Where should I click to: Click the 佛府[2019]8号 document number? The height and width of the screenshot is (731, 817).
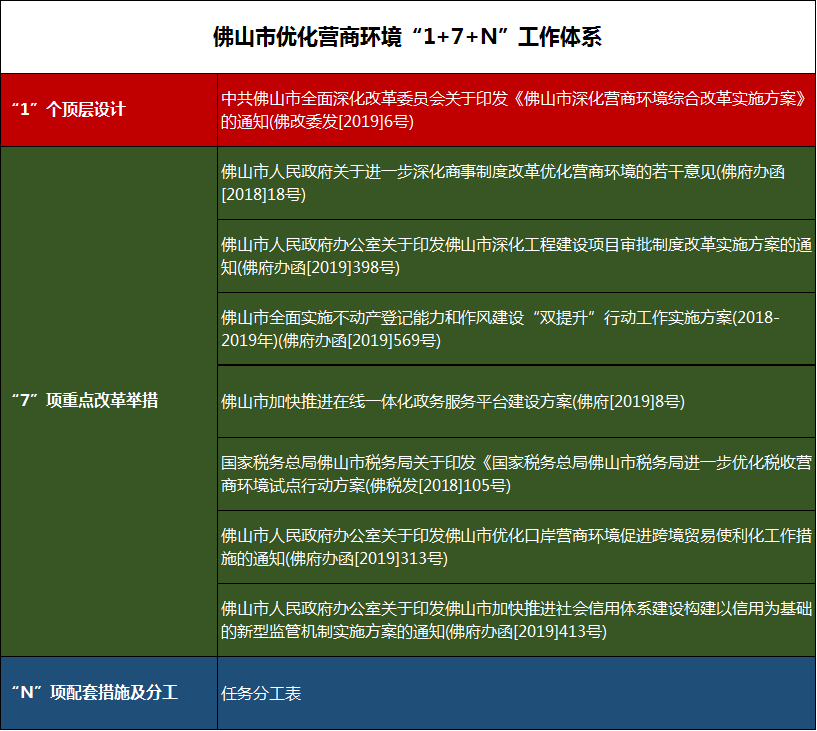pyautogui.click(x=640, y=403)
